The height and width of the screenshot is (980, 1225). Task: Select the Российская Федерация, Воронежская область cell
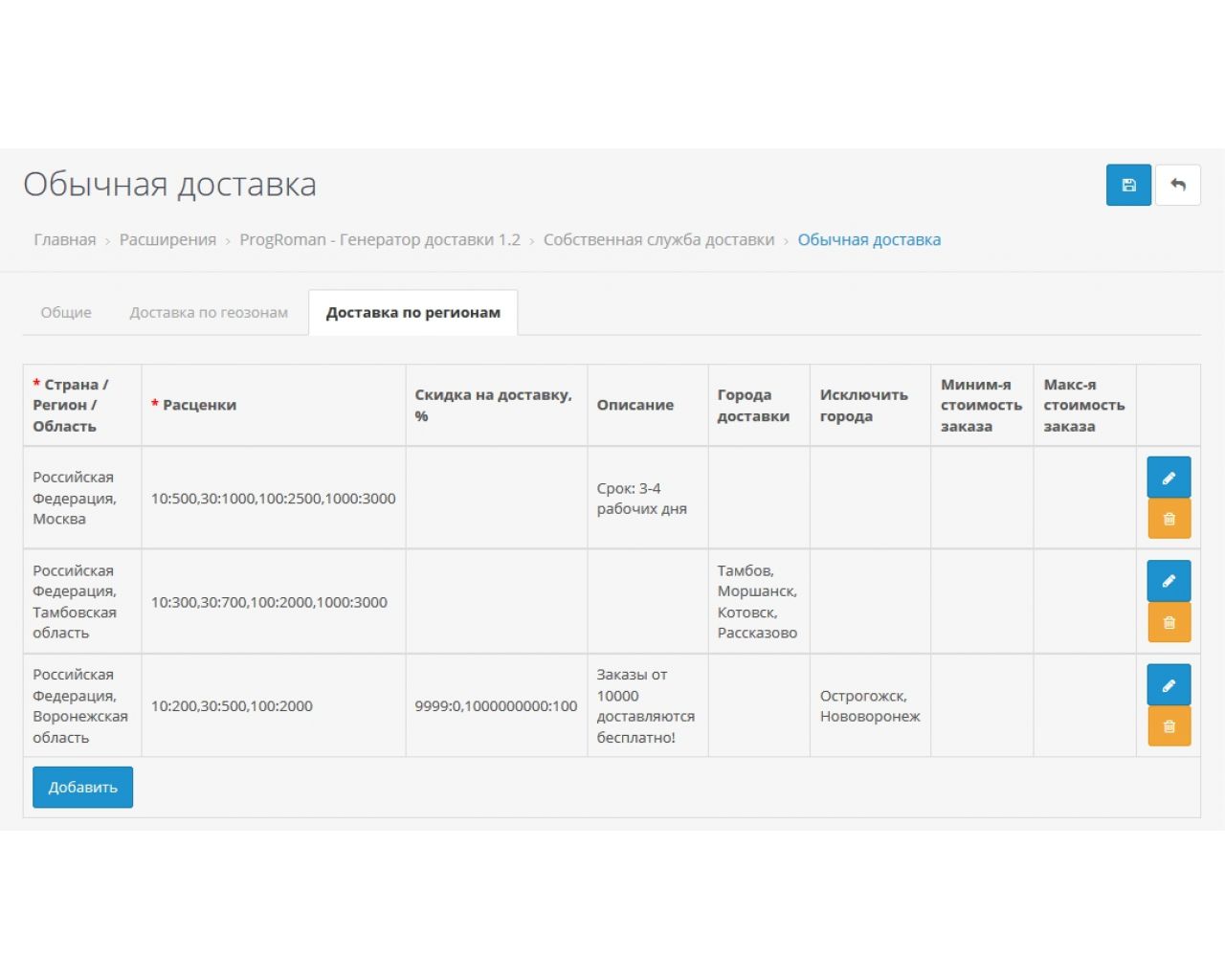[80, 705]
